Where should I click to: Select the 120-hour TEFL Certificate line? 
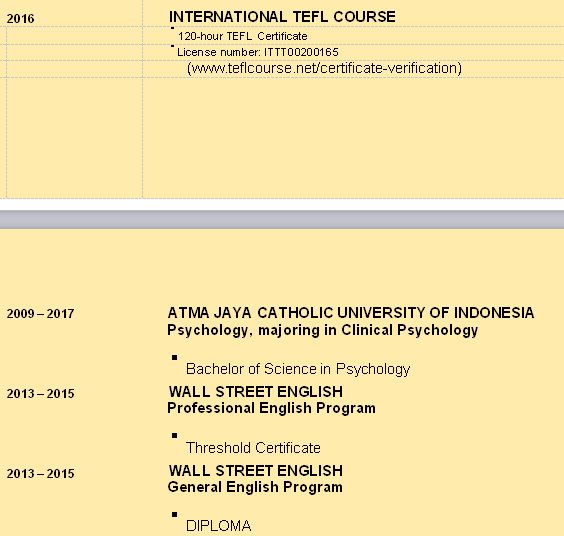click(x=243, y=36)
